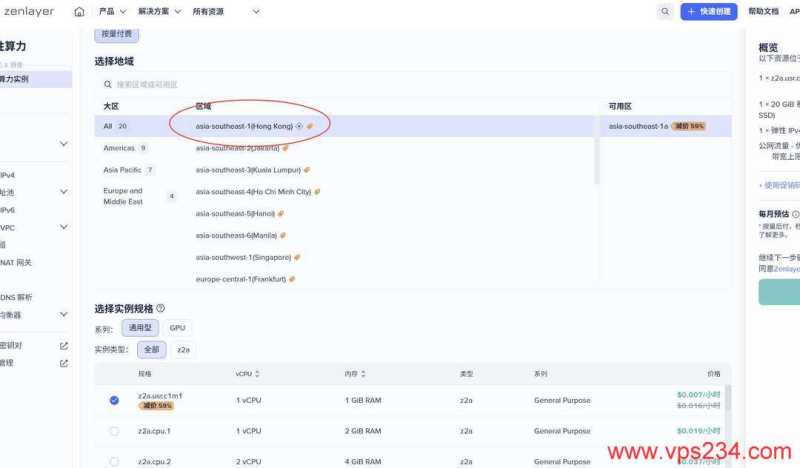The image size is (800, 468).
Task: Expand the VPC sidebar section
Action: pyautogui.click(x=64, y=227)
